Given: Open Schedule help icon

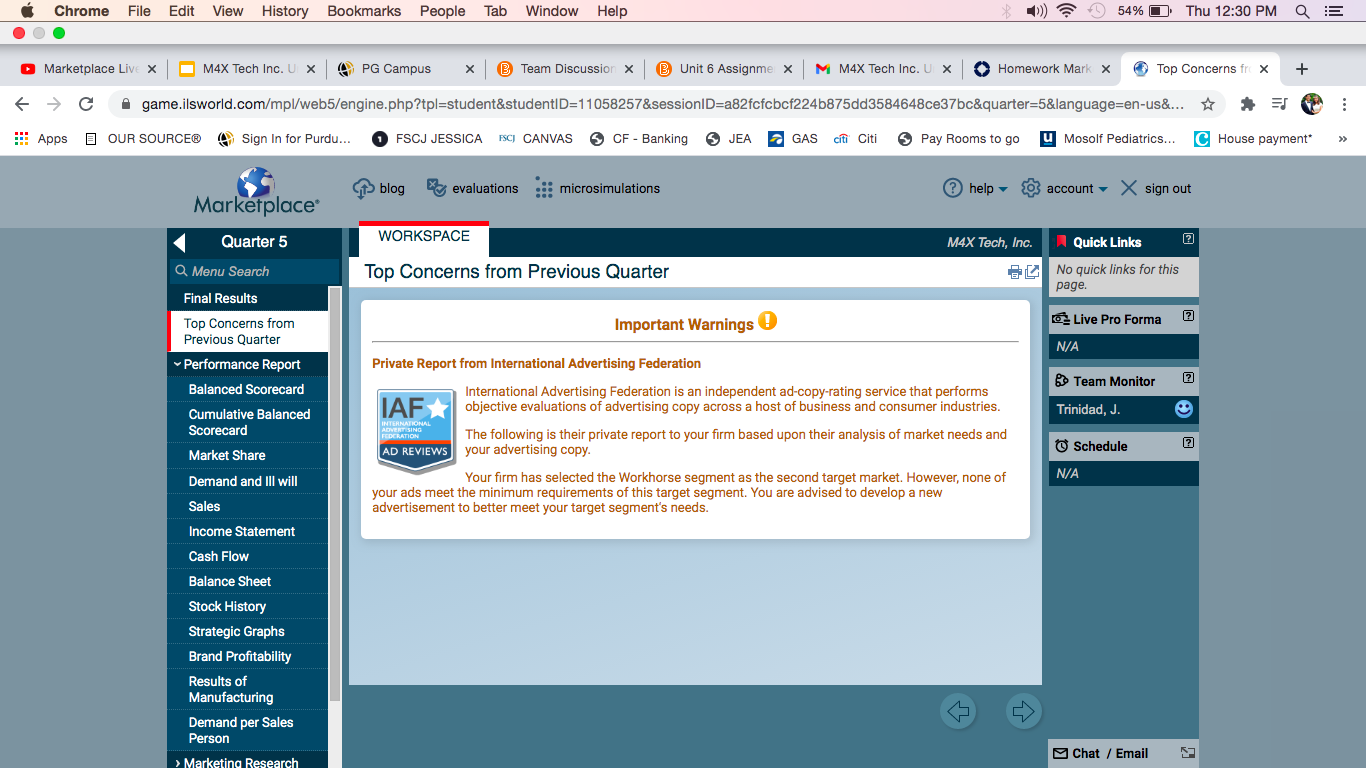Looking at the screenshot, I should [x=1188, y=443].
